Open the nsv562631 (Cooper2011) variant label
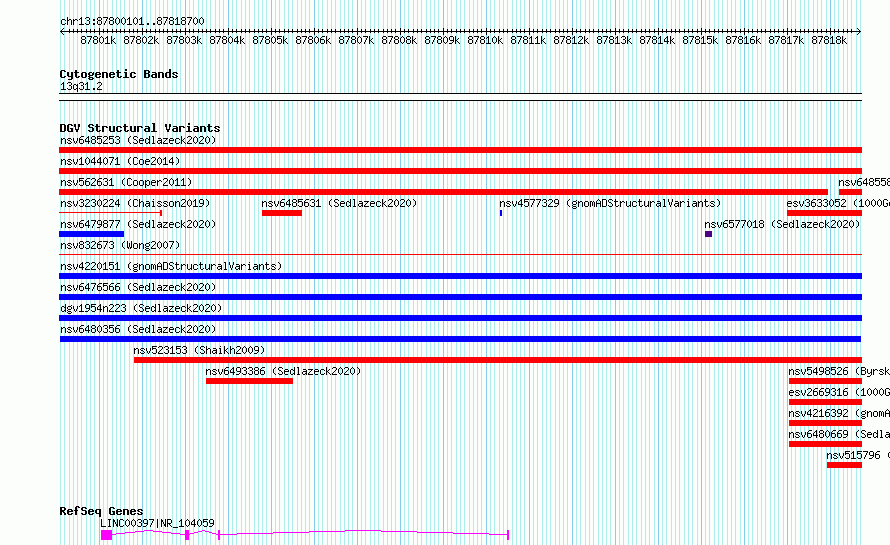This screenshot has height=545, width=890. 126,182
